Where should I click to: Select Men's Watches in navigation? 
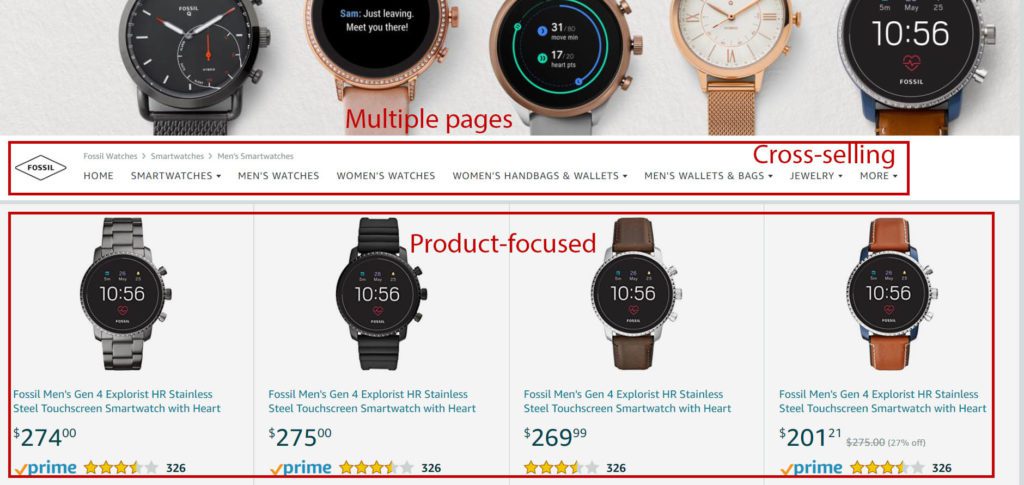pos(278,176)
